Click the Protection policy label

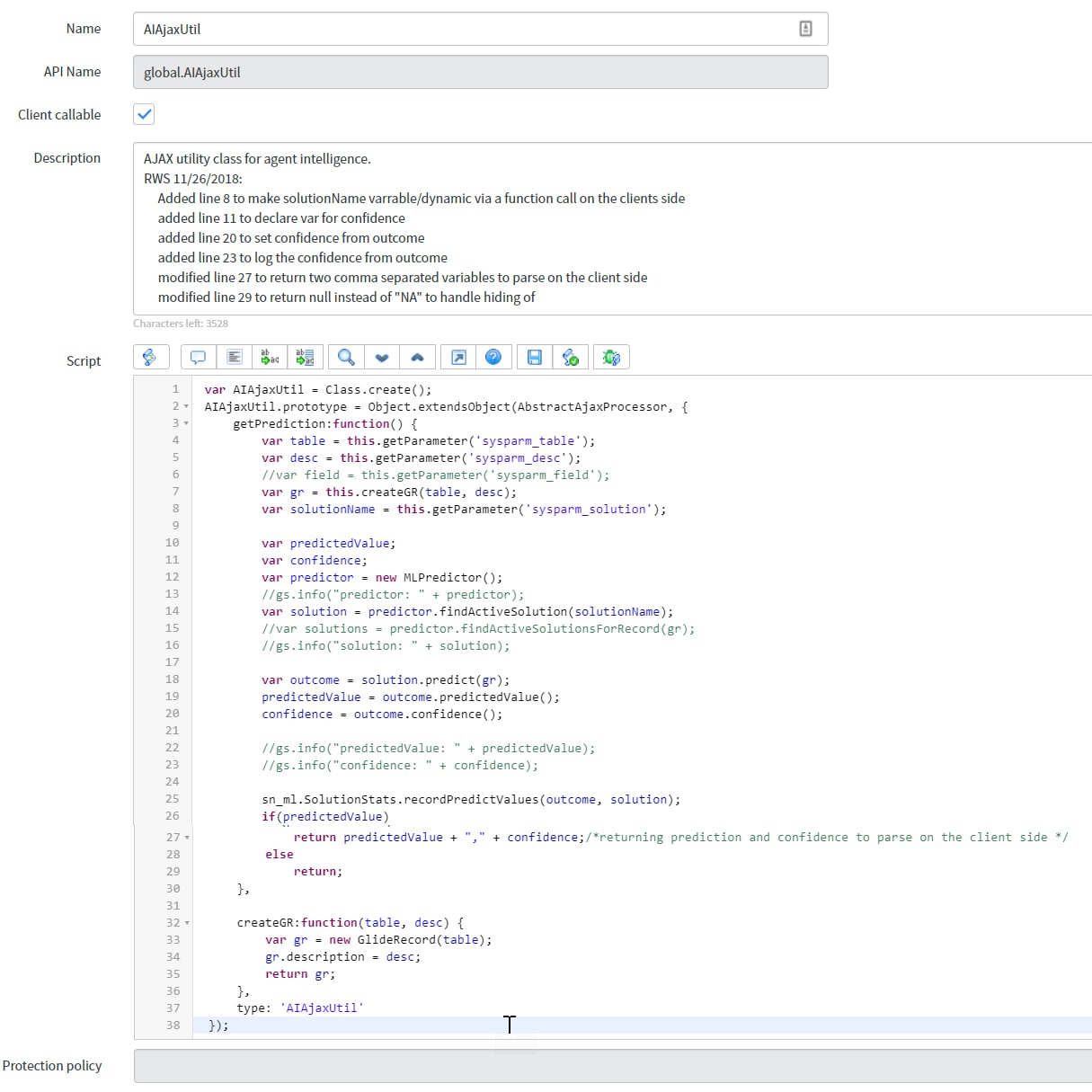pyautogui.click(x=52, y=1065)
